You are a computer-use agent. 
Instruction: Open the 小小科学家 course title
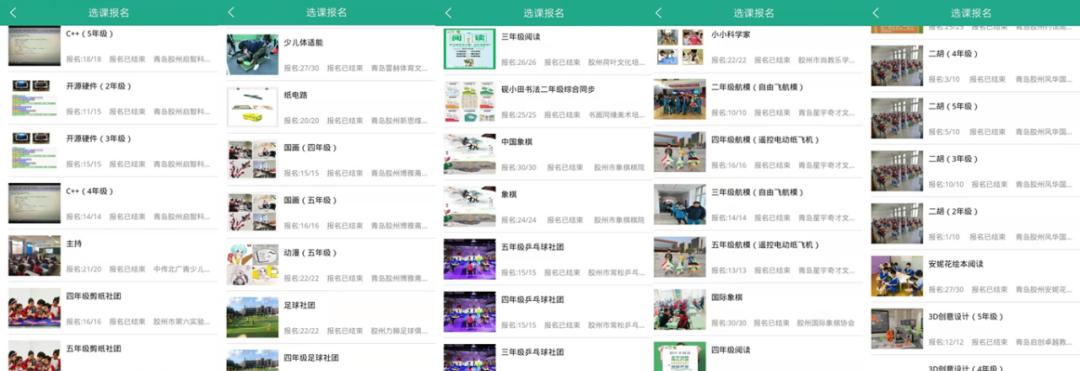click(731, 34)
